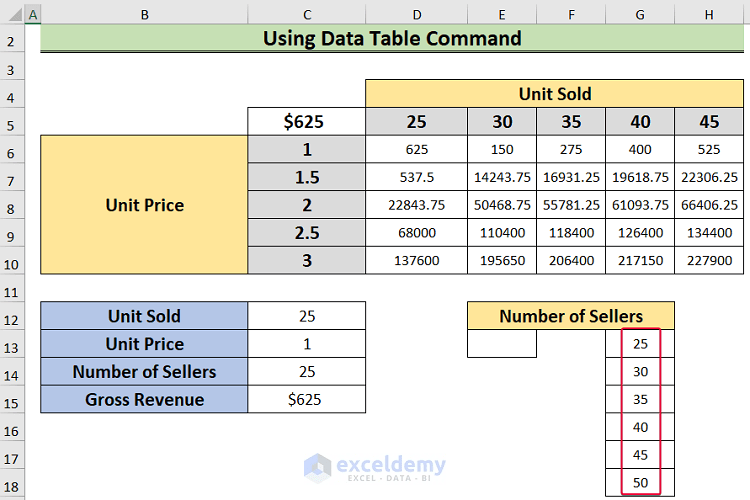Click the yellow 'Unit Price' merged cell
Viewport: 750px width, 500px height.
(x=144, y=205)
